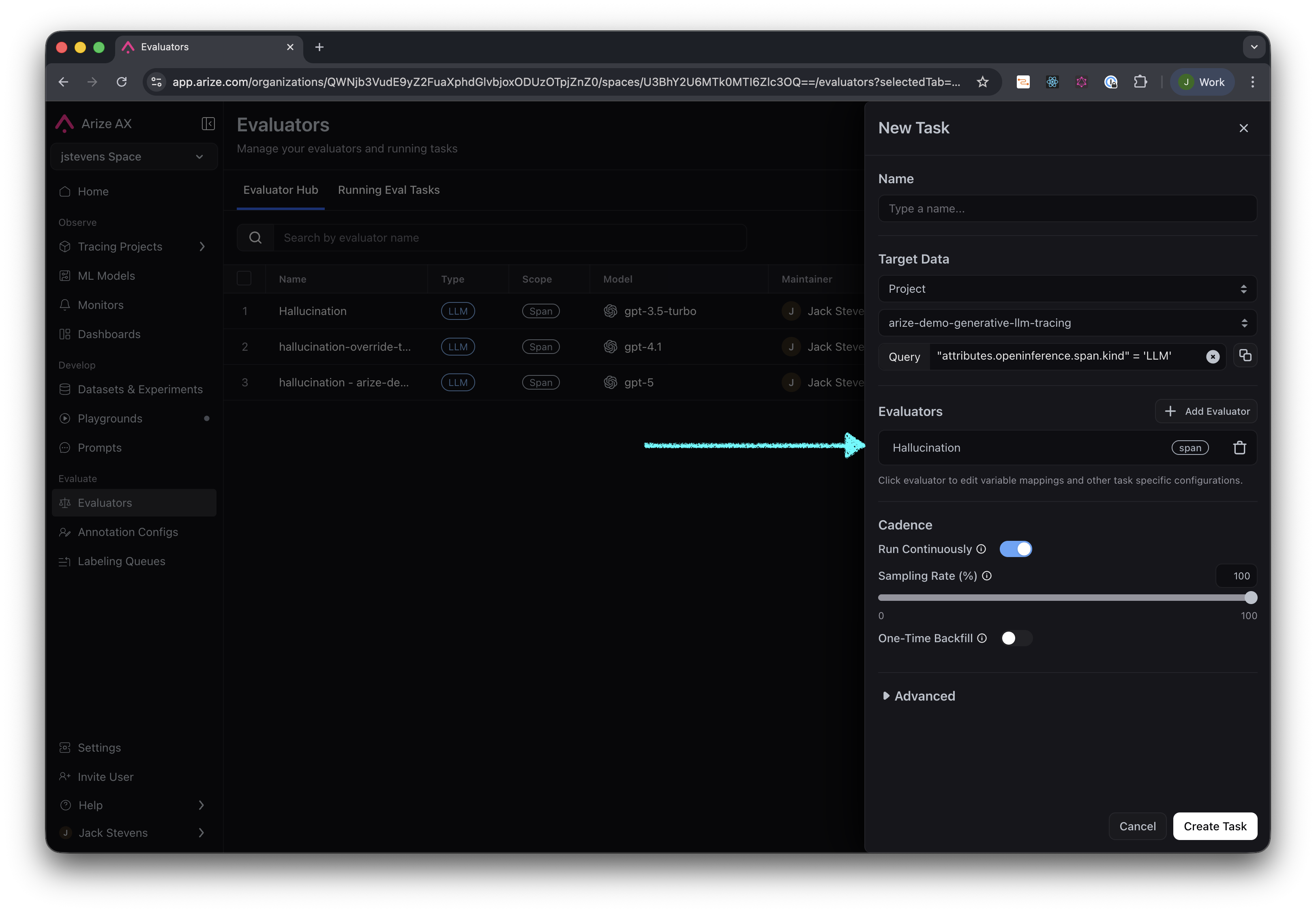Click the Add Evaluator button

(1206, 411)
